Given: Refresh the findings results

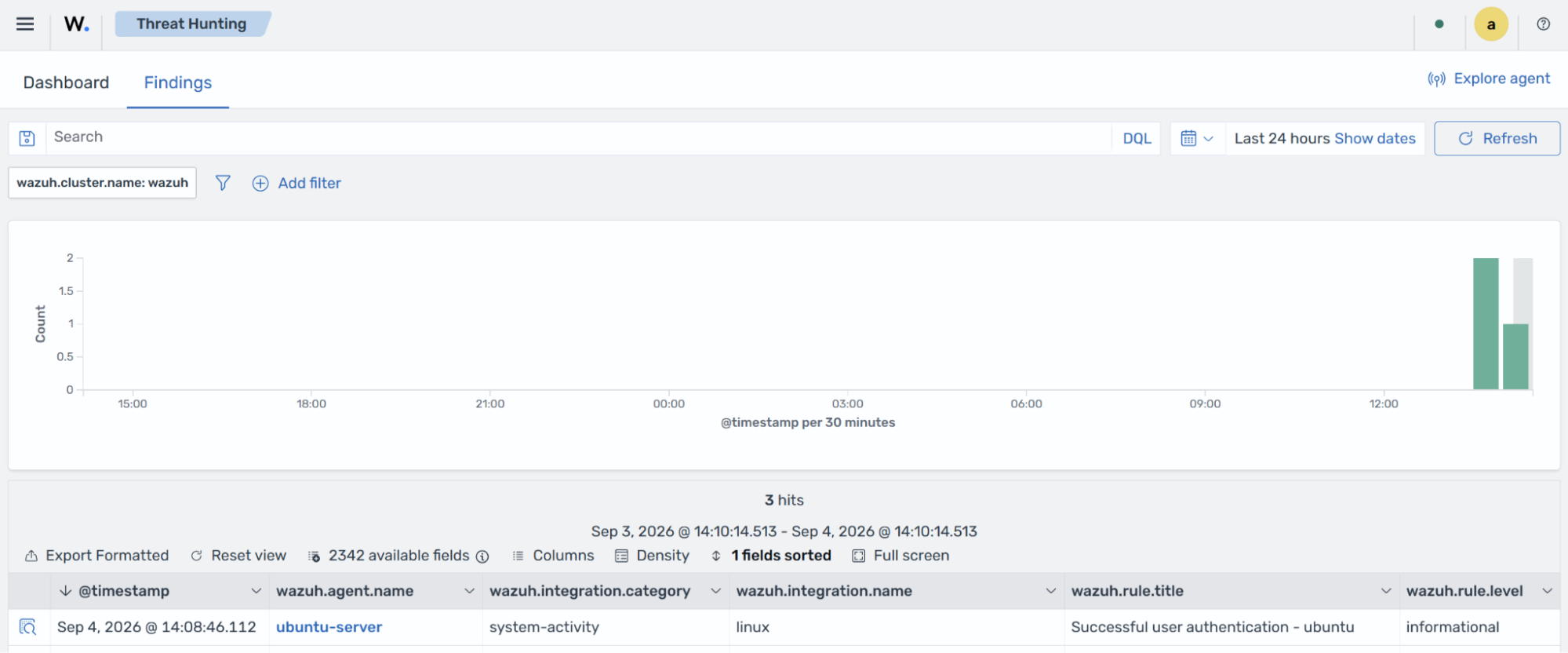Looking at the screenshot, I should point(1497,138).
